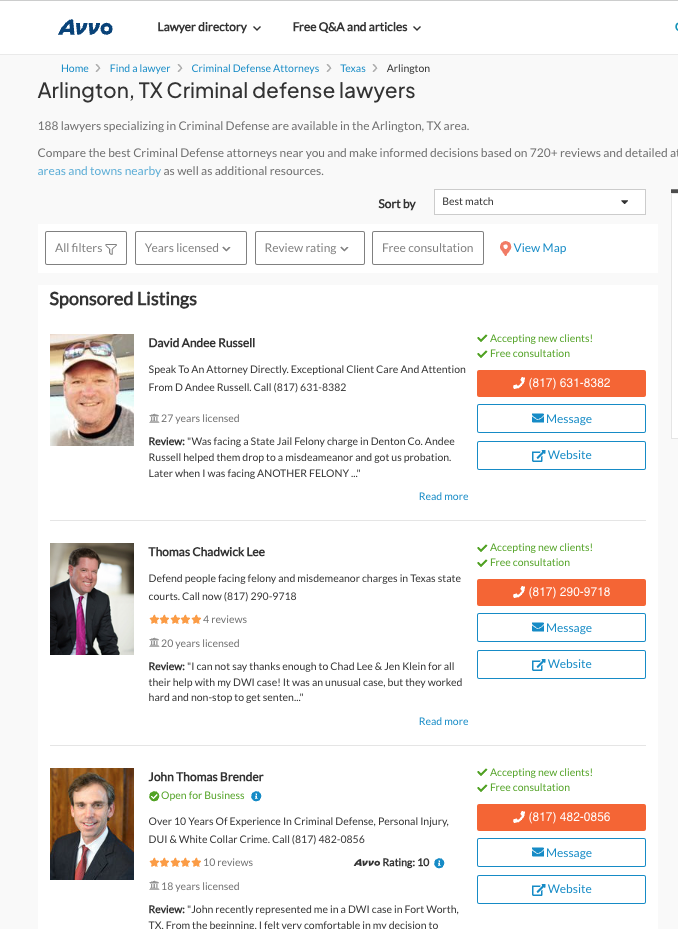This screenshot has width=678, height=929.
Task: Click the funnel icon in All filters
Action: [111, 249]
